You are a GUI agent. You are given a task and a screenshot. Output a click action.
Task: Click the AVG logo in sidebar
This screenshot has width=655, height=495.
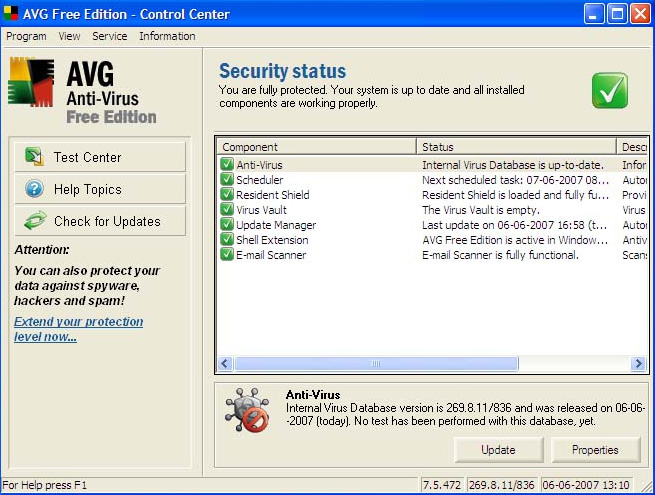31,82
